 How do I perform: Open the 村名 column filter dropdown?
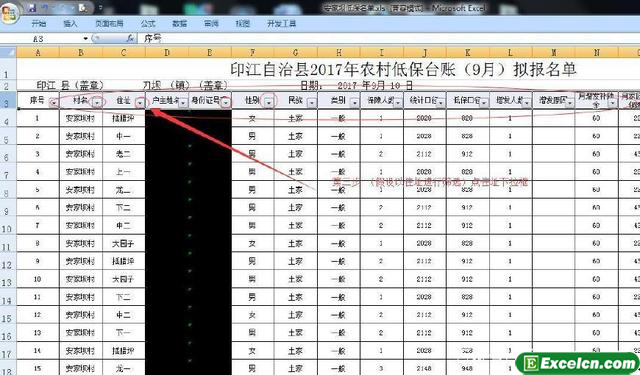(x=97, y=103)
